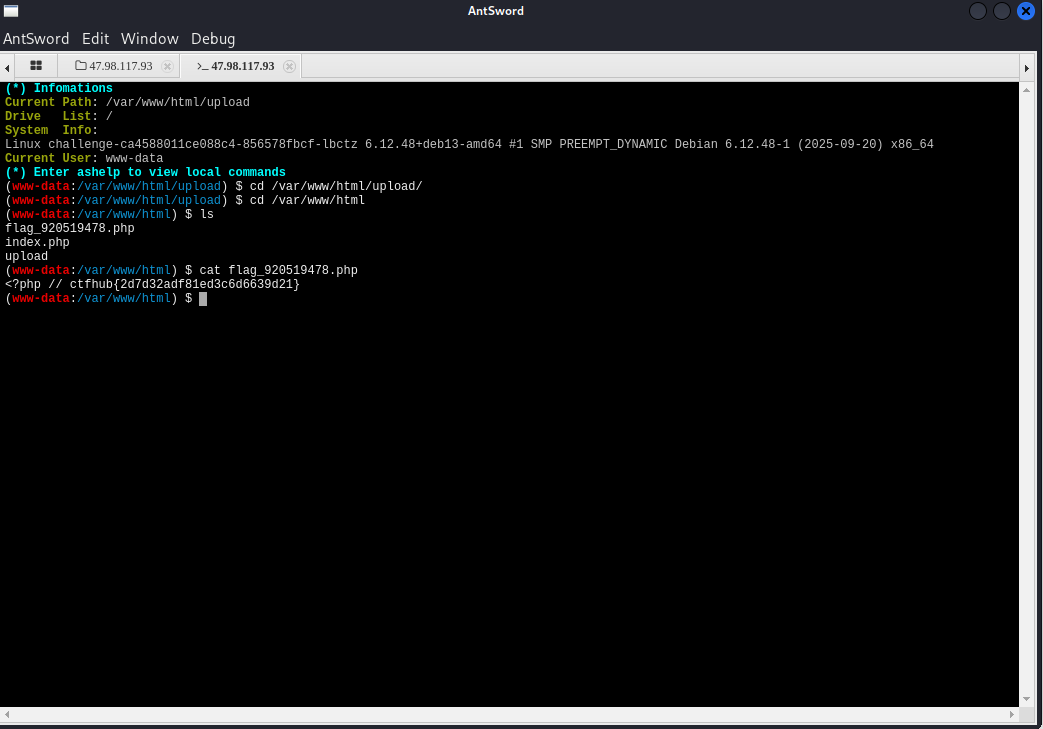The height and width of the screenshot is (729, 1043).
Task: Click the horizontal scrollbar right arrow
Action: 1012,714
